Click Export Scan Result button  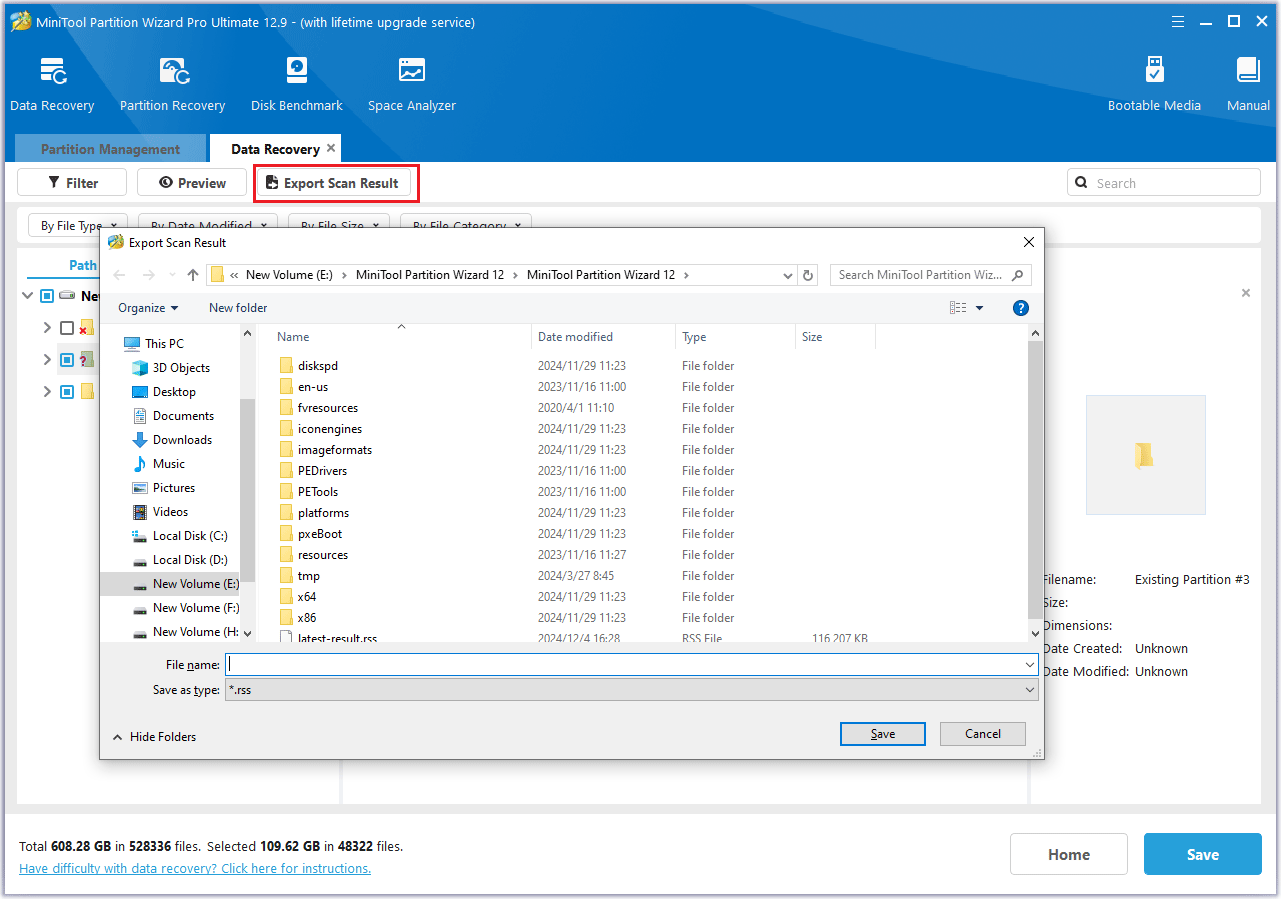click(x=333, y=183)
